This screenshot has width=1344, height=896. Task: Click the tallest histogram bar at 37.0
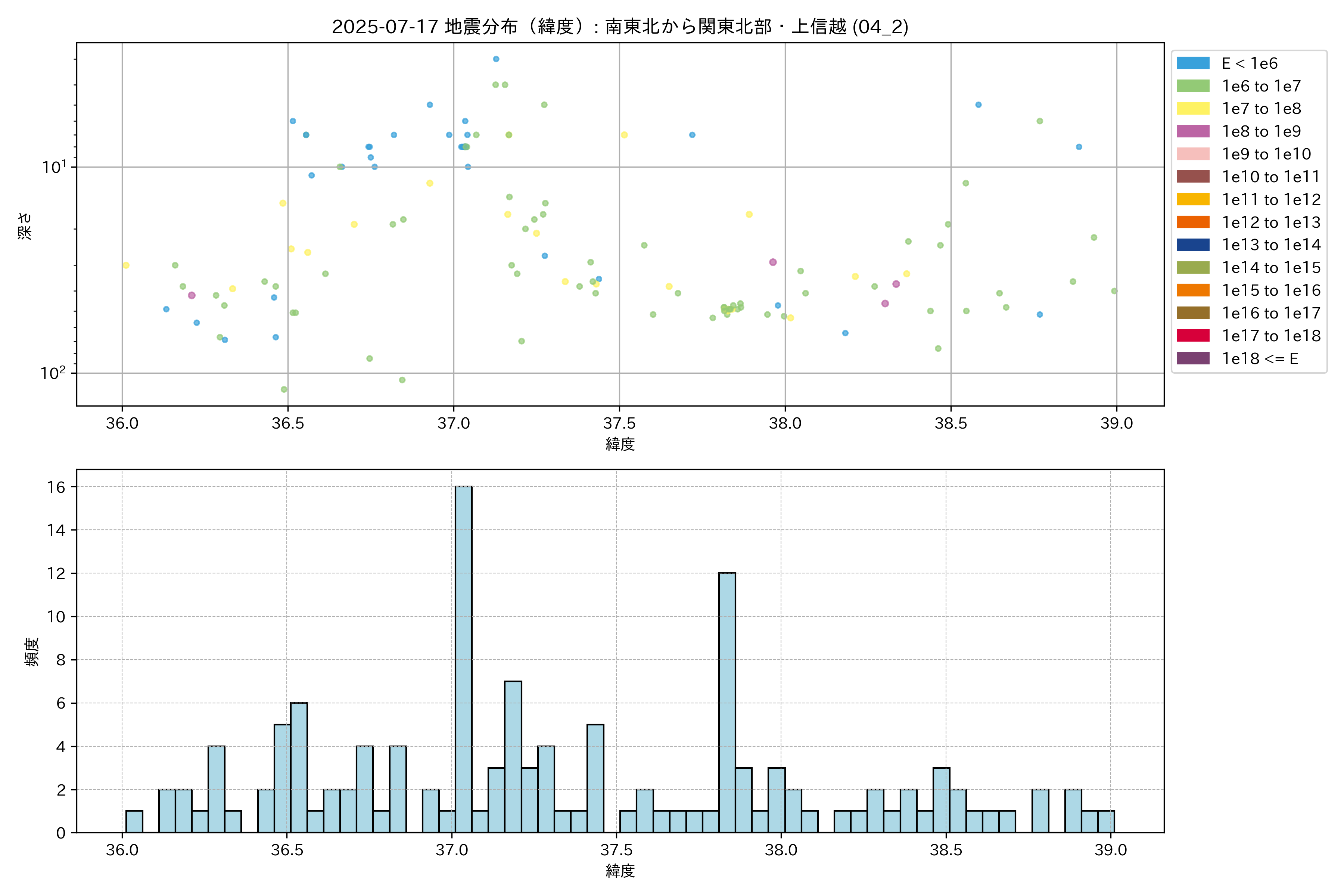[463, 659]
